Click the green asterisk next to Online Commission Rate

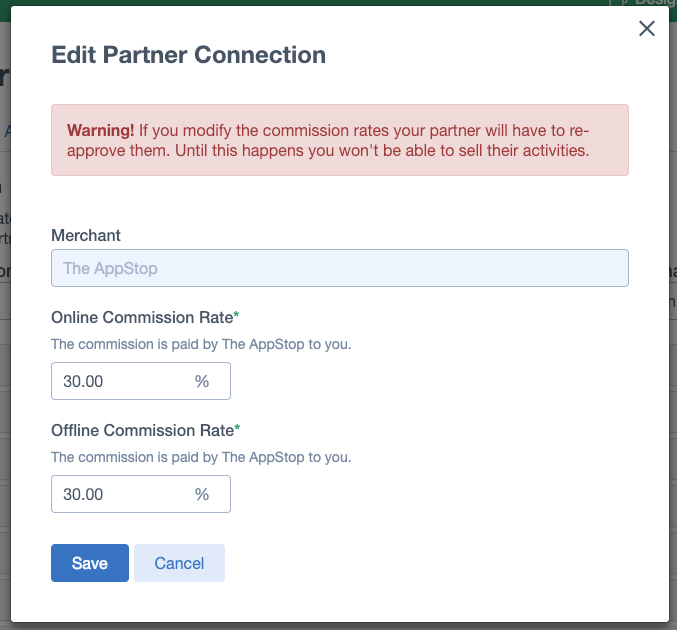pos(236,315)
